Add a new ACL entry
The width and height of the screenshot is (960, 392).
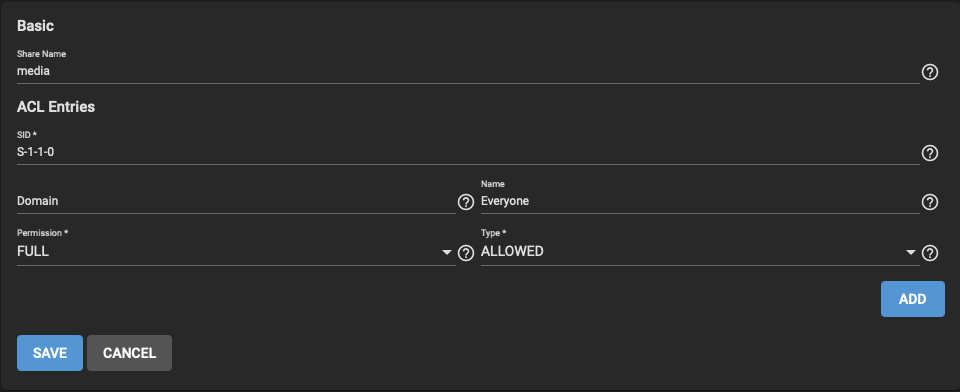[912, 299]
